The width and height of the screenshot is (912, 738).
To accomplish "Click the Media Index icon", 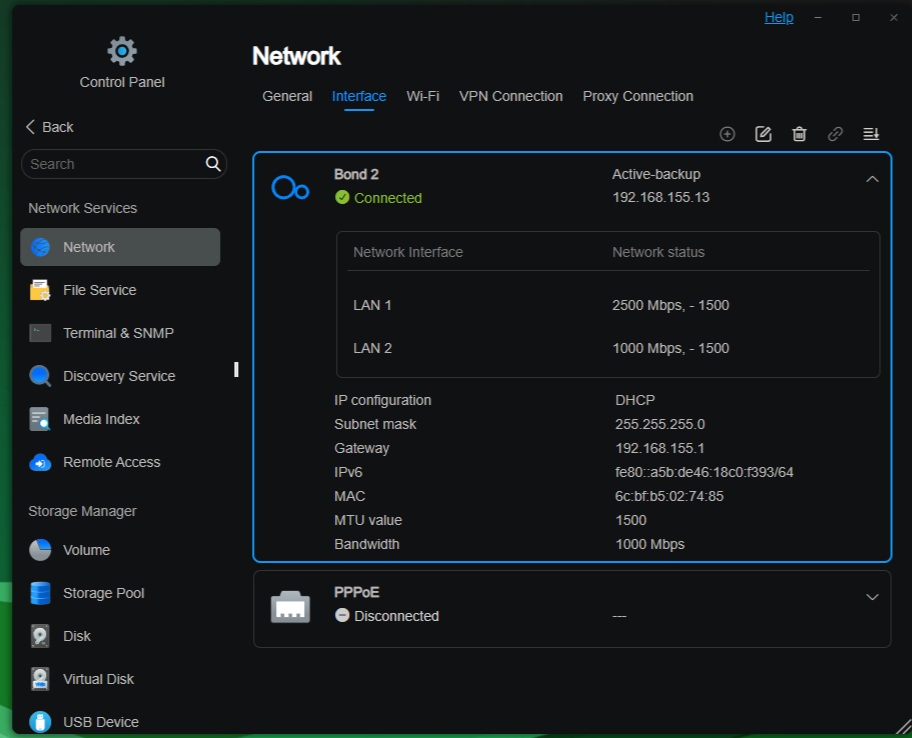I will coord(40,419).
